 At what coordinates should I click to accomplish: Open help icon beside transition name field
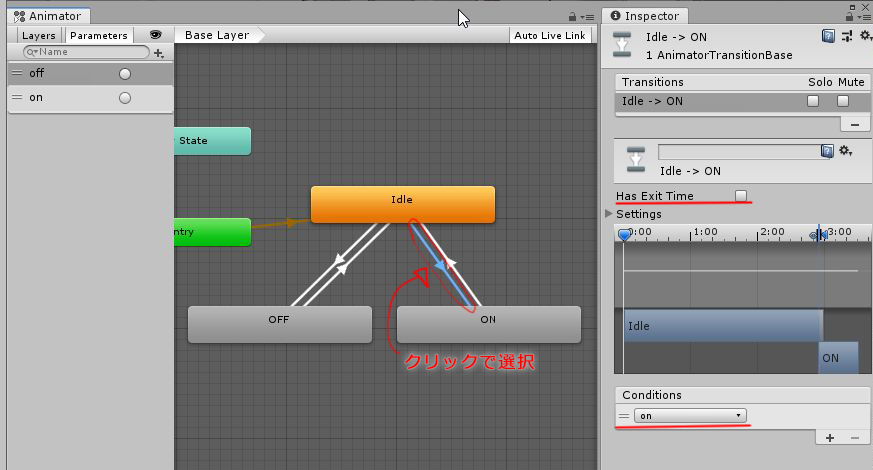click(x=827, y=151)
